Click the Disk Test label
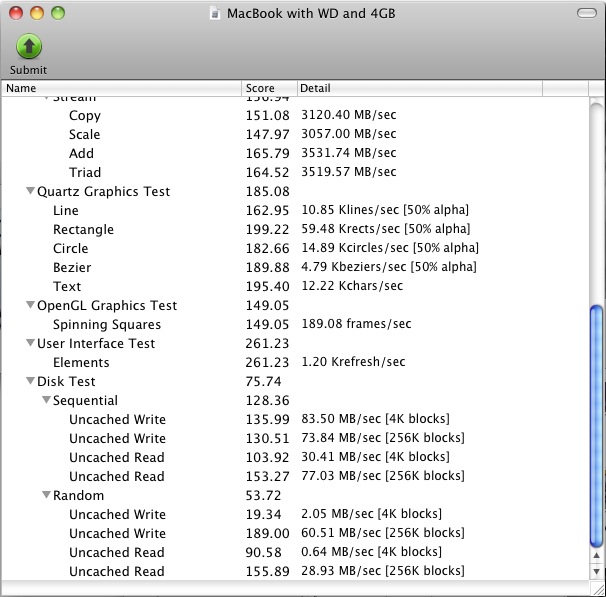Screen dimensions: 606x597 (66, 381)
